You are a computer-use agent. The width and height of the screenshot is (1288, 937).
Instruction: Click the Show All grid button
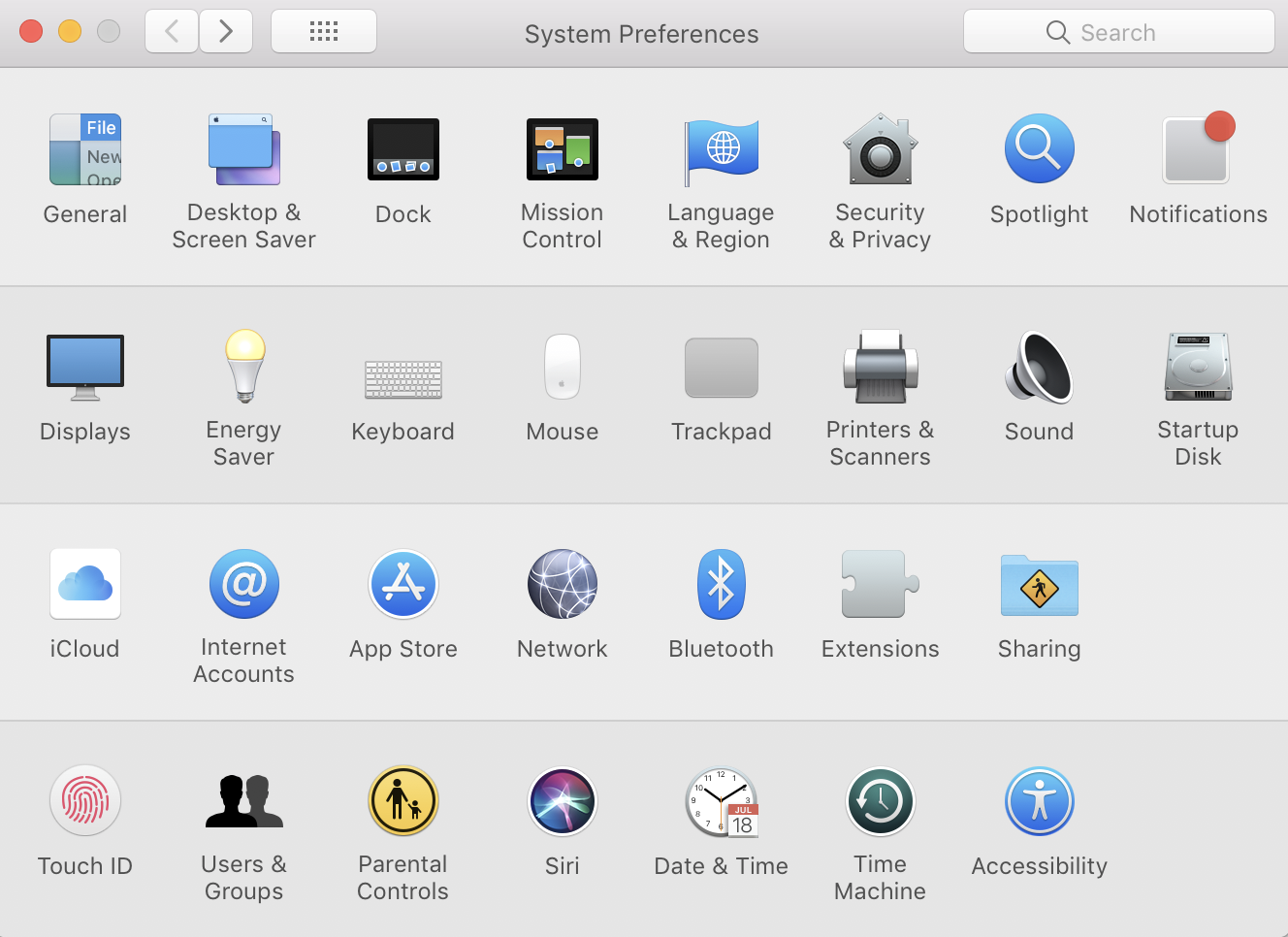coord(324,32)
